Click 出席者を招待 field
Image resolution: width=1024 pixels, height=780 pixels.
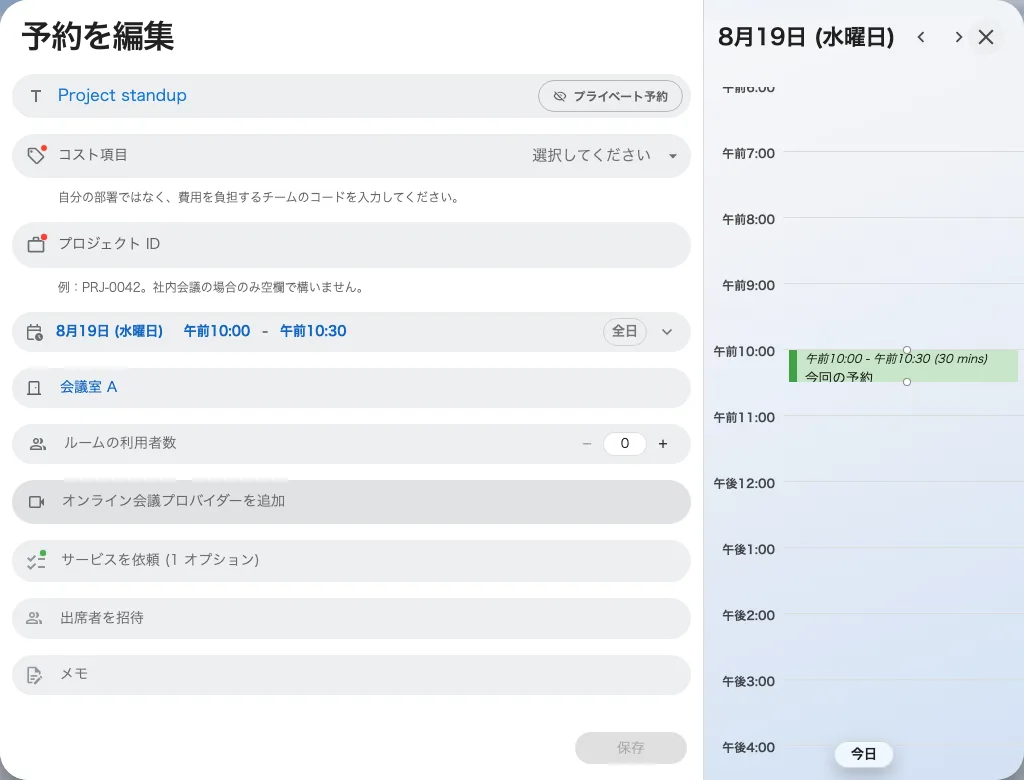(x=351, y=618)
